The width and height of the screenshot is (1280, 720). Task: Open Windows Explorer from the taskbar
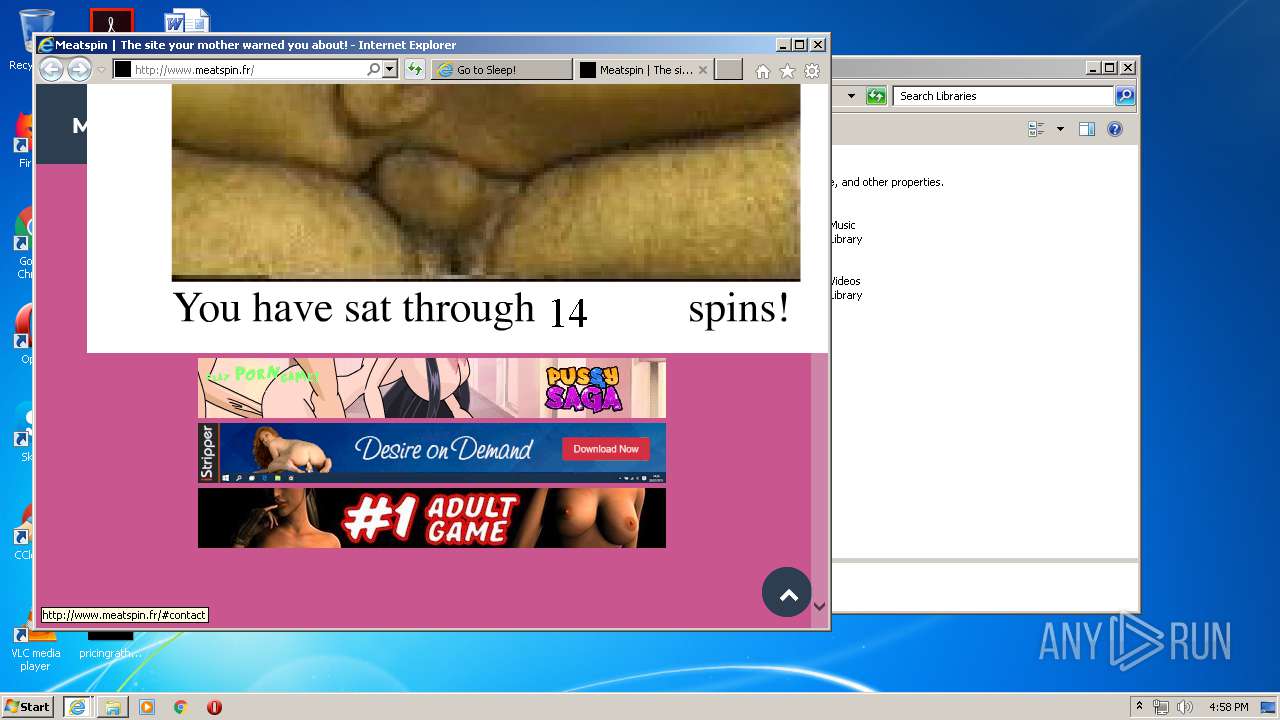tap(112, 707)
